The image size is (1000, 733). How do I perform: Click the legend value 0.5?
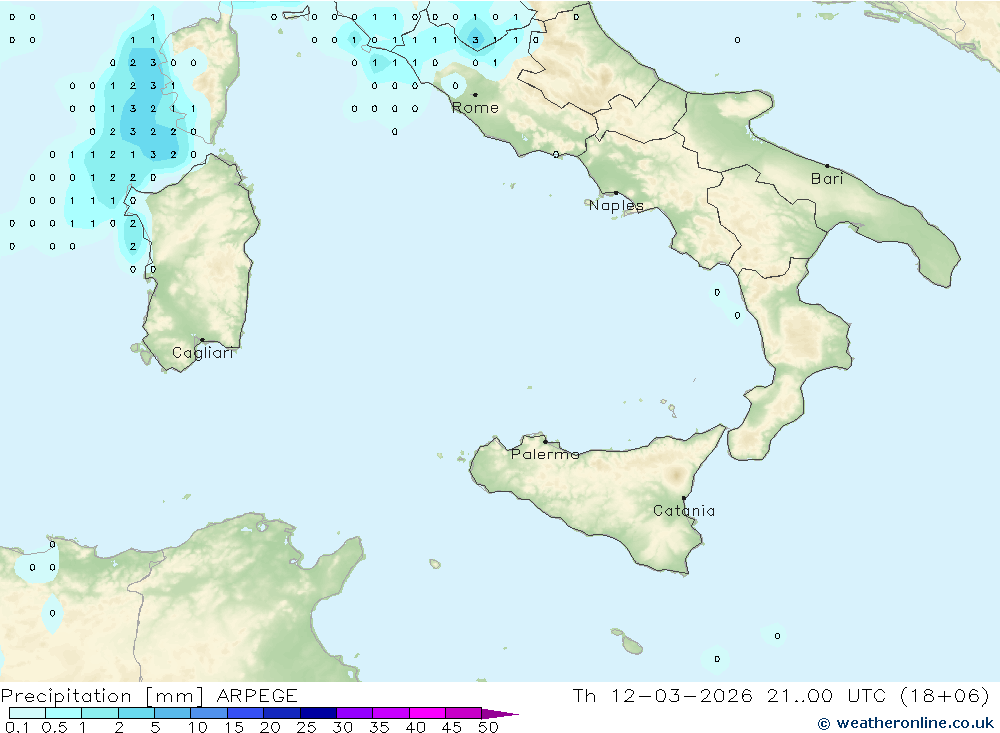click(54, 727)
